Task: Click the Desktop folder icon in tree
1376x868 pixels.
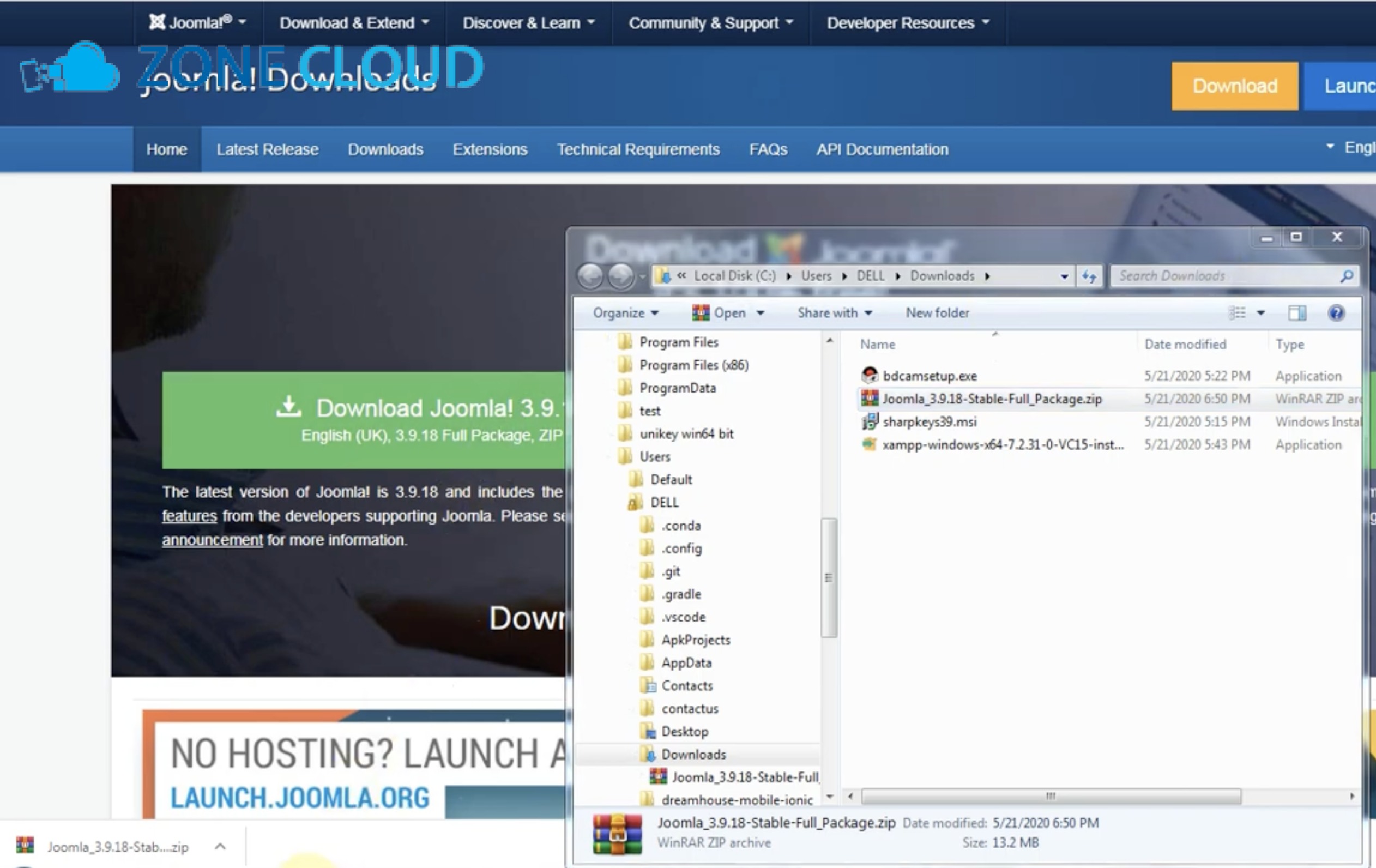Action: (647, 731)
